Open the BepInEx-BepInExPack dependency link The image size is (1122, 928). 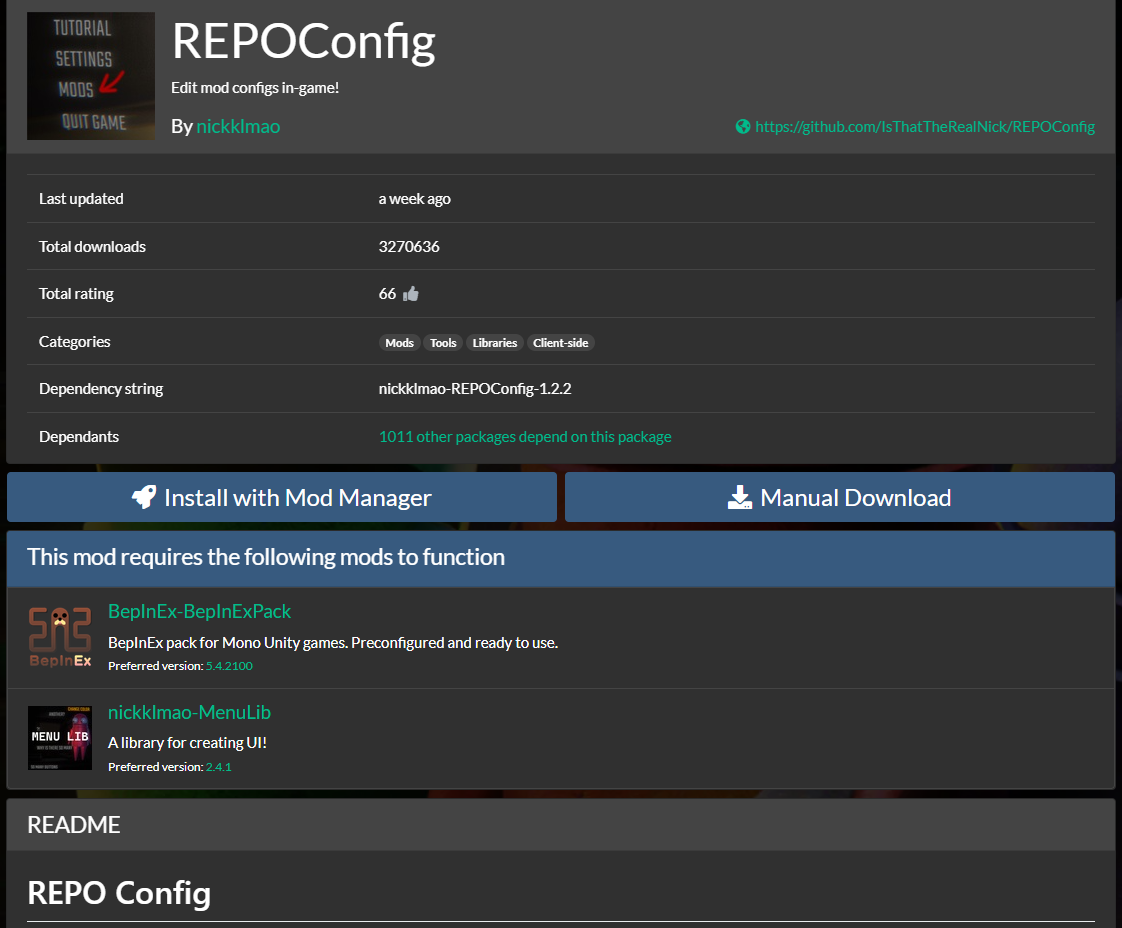[x=200, y=611]
